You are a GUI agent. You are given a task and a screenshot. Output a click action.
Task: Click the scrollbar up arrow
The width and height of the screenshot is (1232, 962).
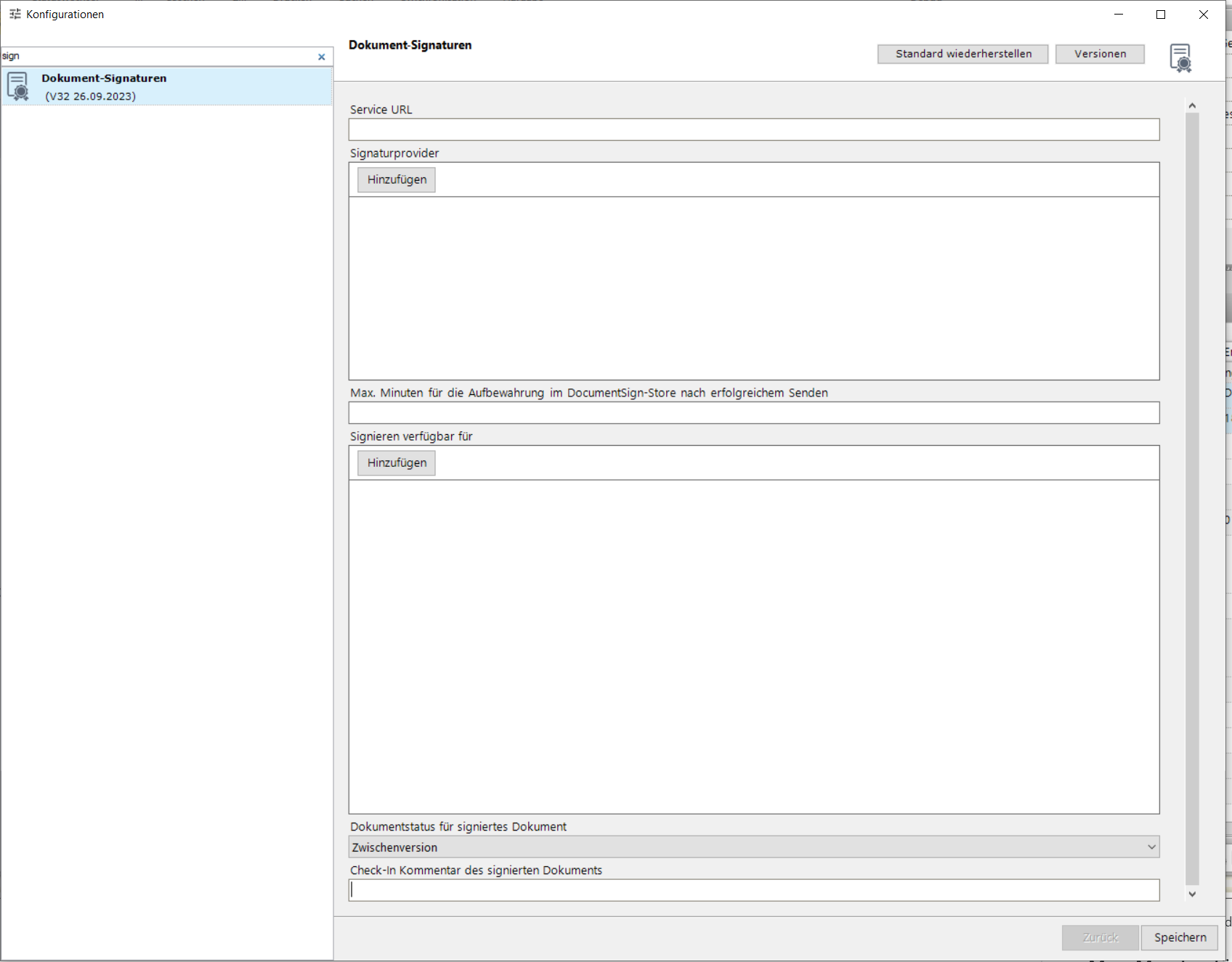(1192, 106)
